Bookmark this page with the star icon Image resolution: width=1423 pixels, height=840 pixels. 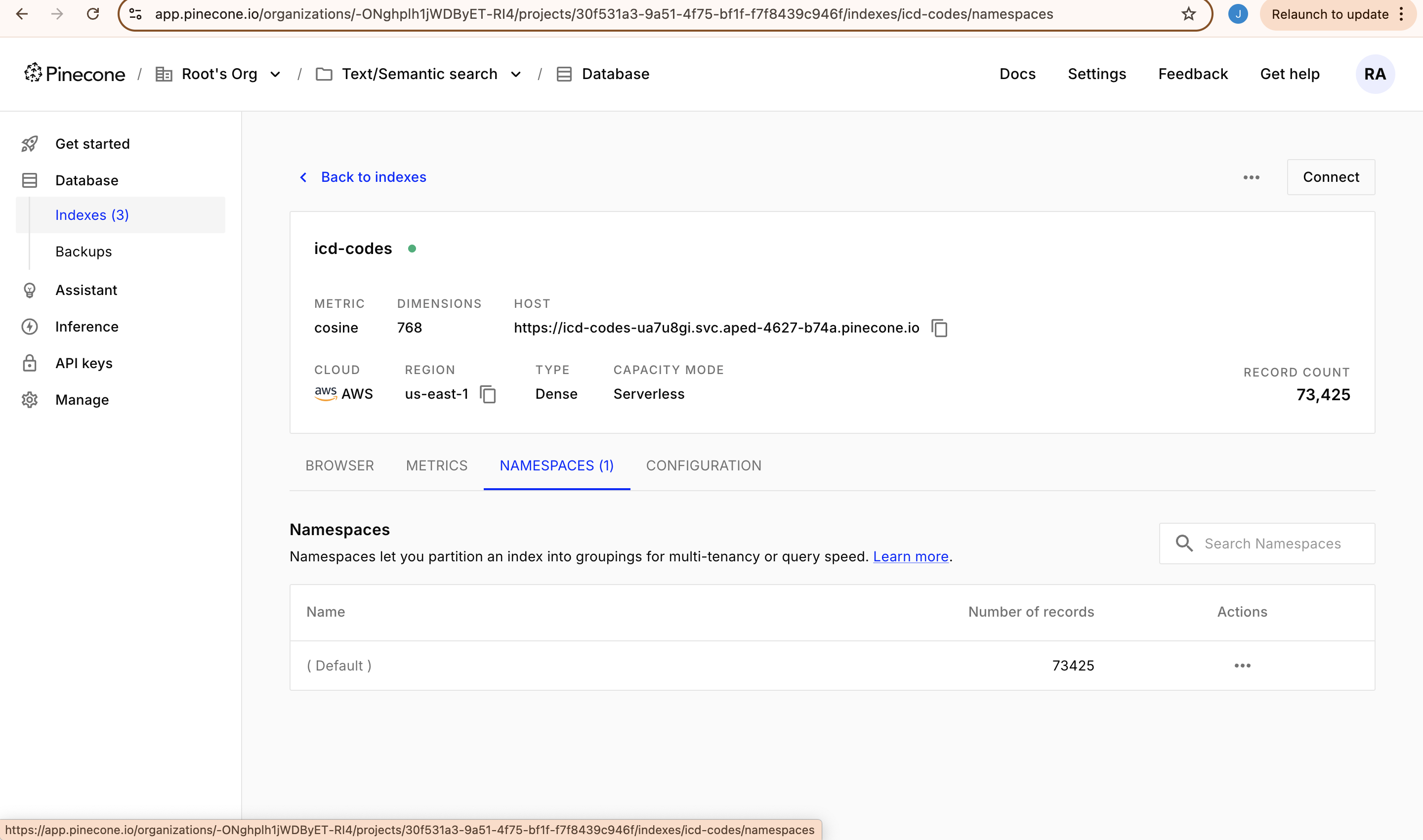point(1188,14)
